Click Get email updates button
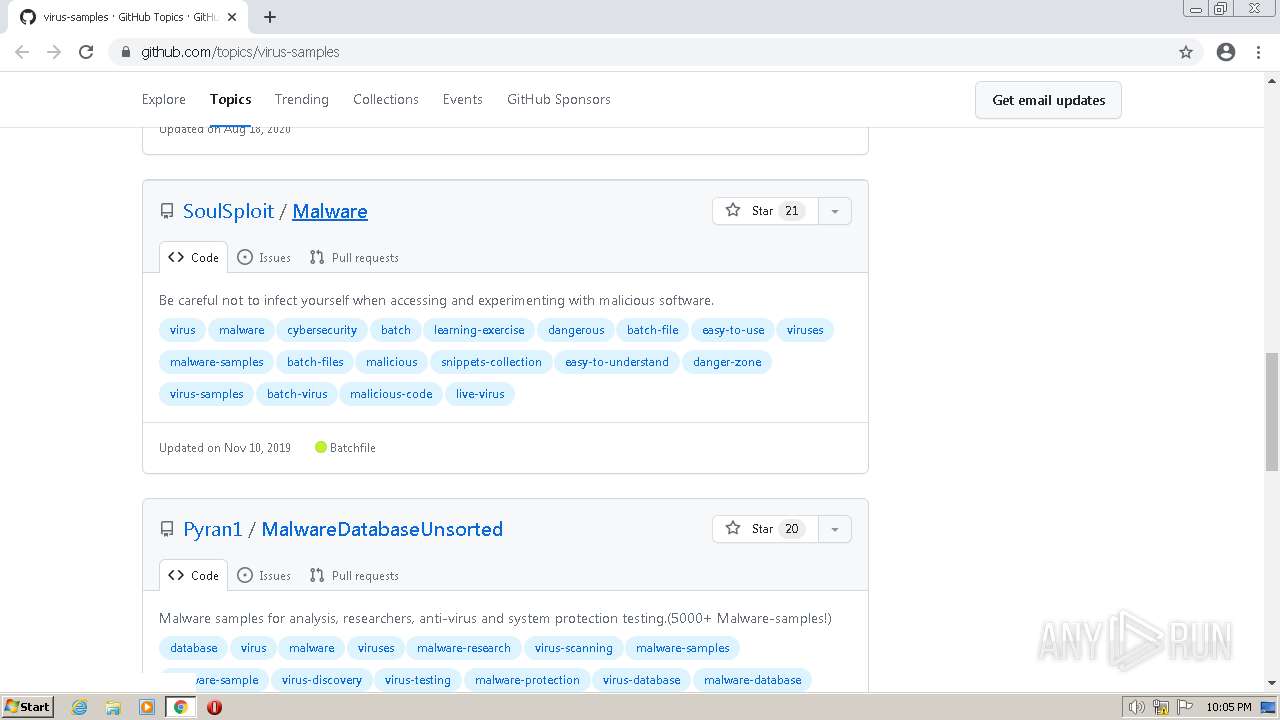Image resolution: width=1280 pixels, height=720 pixels. pos(1048,100)
